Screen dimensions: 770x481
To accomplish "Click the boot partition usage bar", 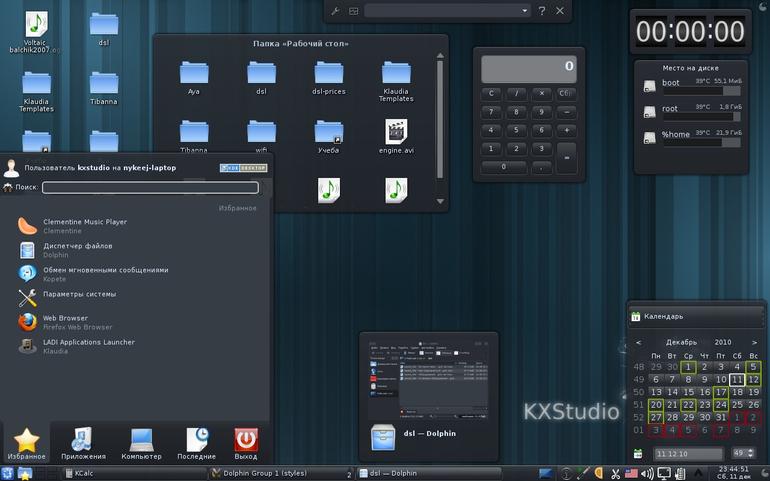I will 701,91.
